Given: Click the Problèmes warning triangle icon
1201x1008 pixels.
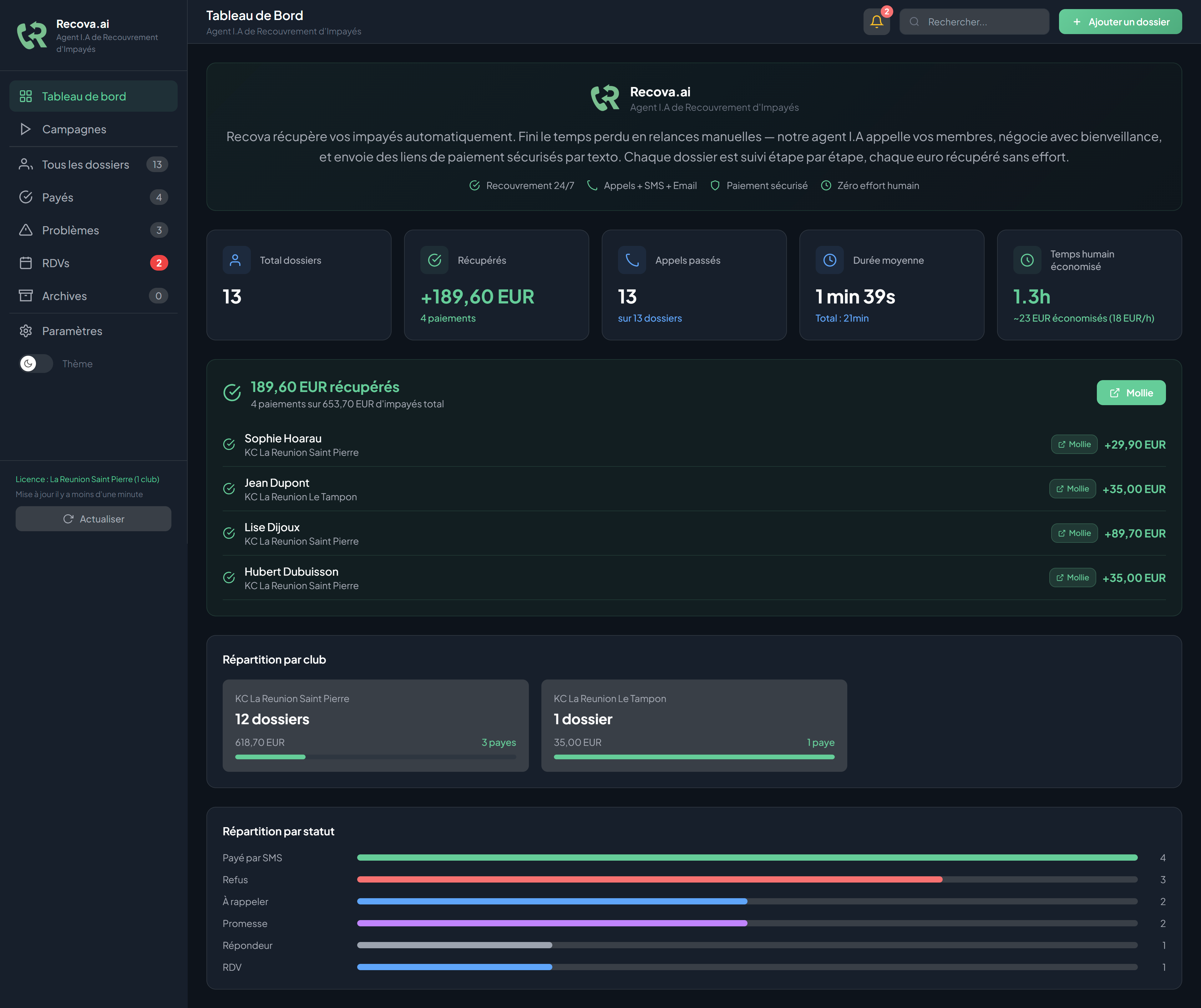Looking at the screenshot, I should coord(26,230).
